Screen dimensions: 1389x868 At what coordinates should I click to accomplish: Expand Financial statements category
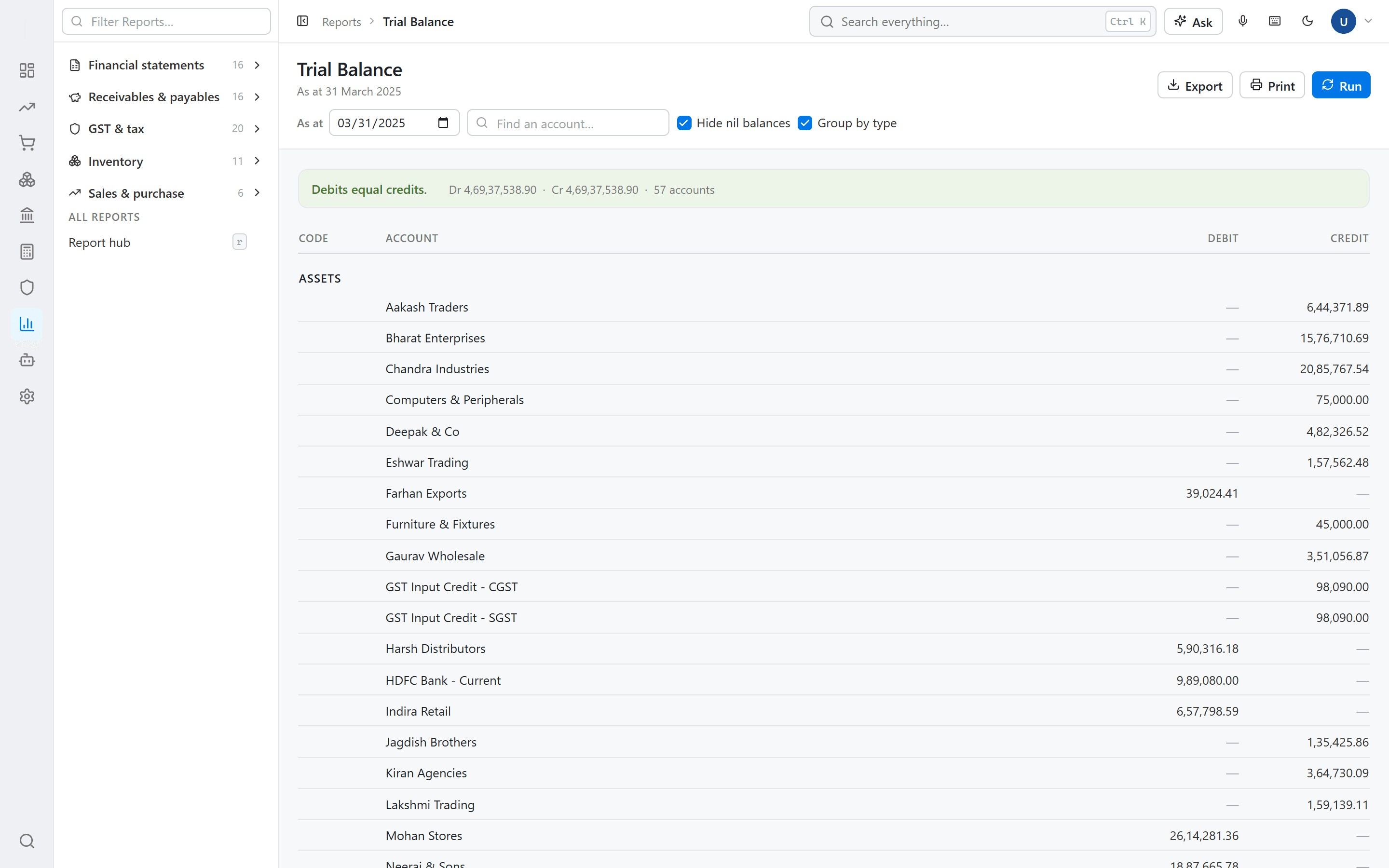click(166, 65)
